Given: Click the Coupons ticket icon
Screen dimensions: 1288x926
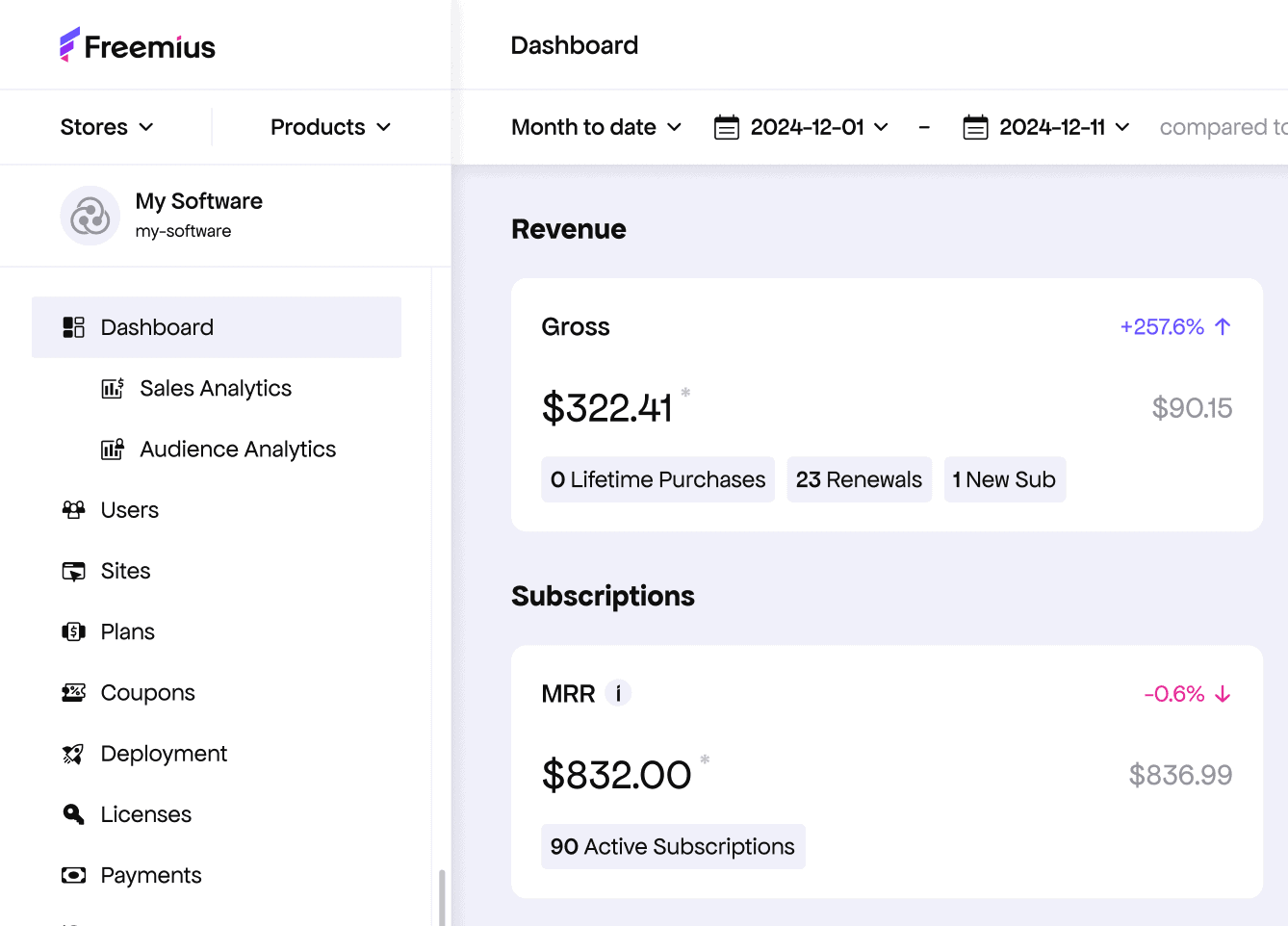Looking at the screenshot, I should point(73,693).
